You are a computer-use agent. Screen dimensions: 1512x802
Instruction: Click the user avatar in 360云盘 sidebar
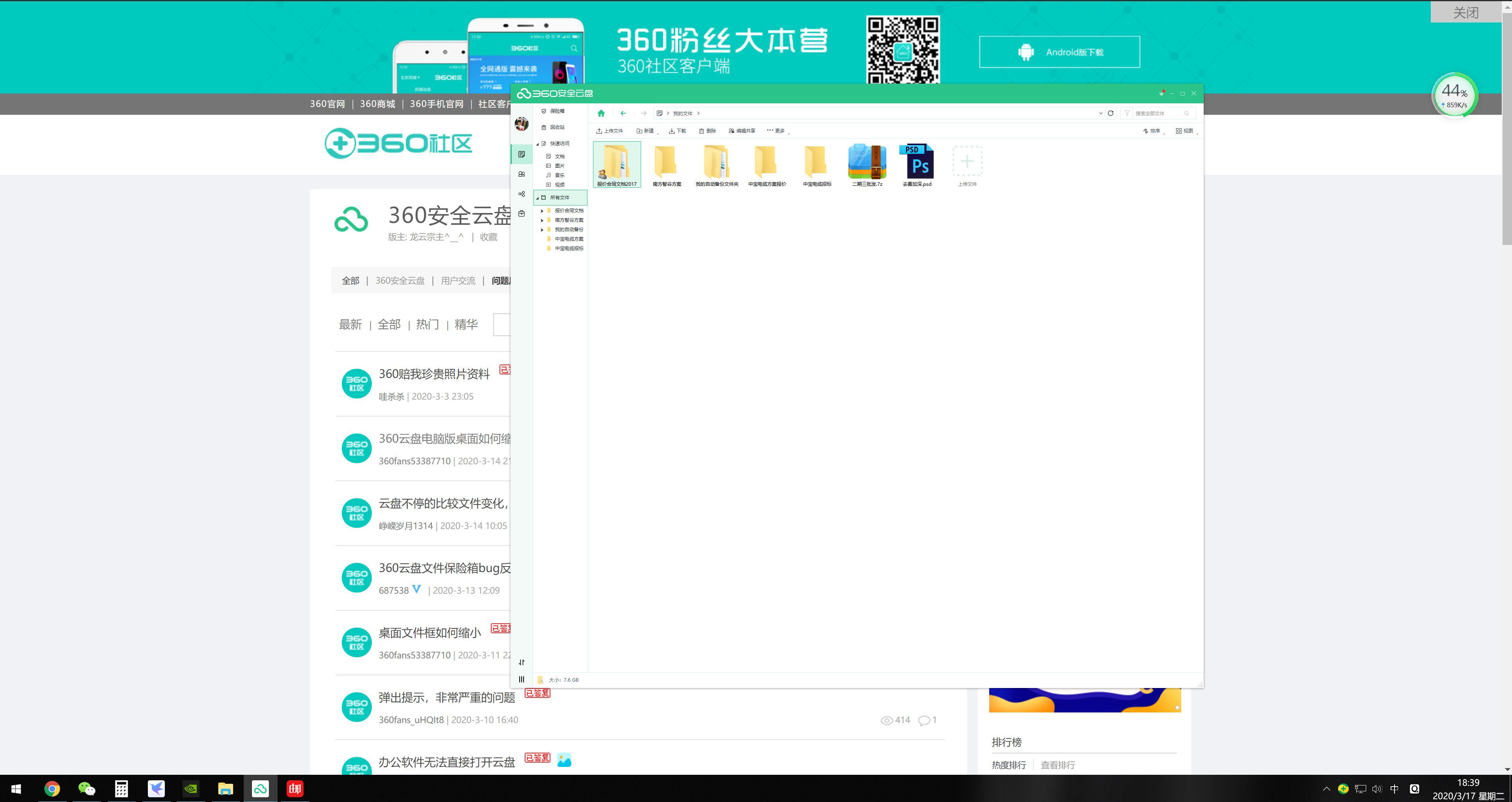(x=521, y=124)
